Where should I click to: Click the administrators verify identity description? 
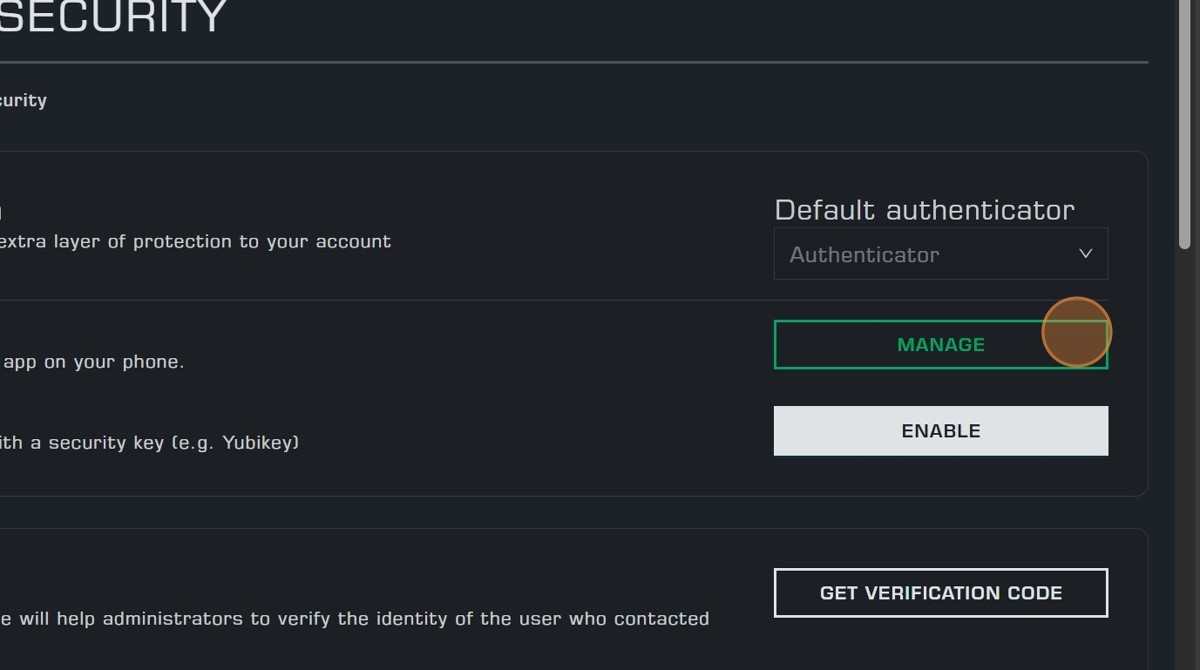(x=355, y=619)
